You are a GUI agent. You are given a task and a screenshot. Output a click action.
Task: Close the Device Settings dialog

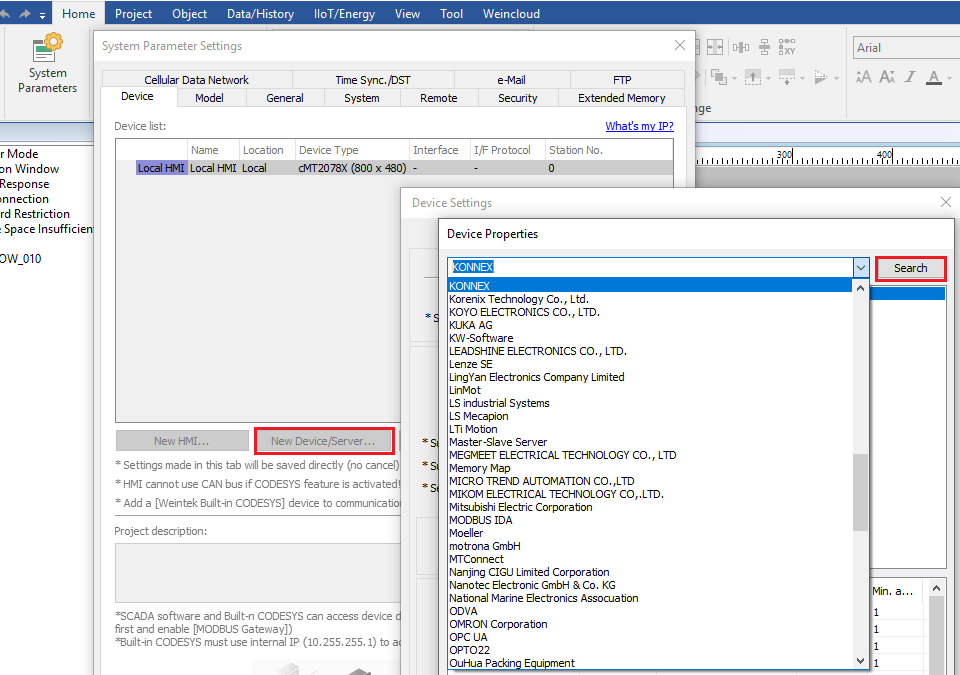[x=946, y=202]
